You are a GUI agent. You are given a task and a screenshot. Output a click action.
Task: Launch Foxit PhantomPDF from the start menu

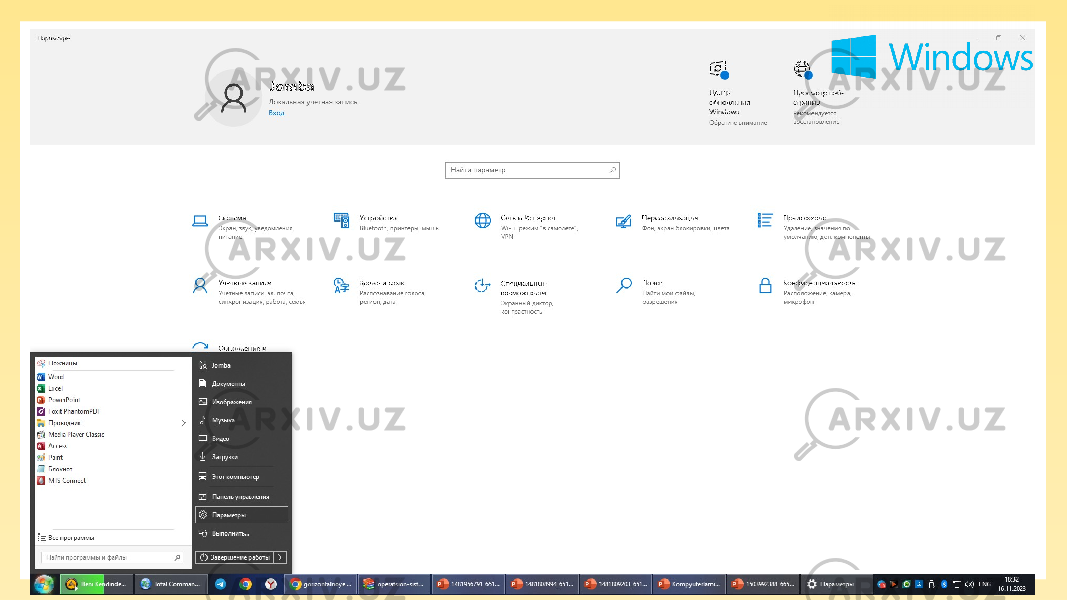(68, 412)
